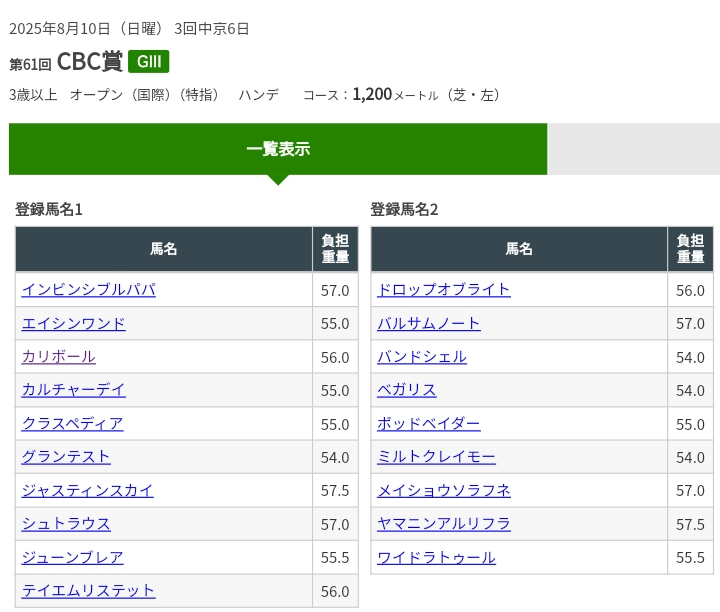This screenshot has width=720, height=612.
Task: Open horse link インビンシブルパパ
Action: pos(89,290)
